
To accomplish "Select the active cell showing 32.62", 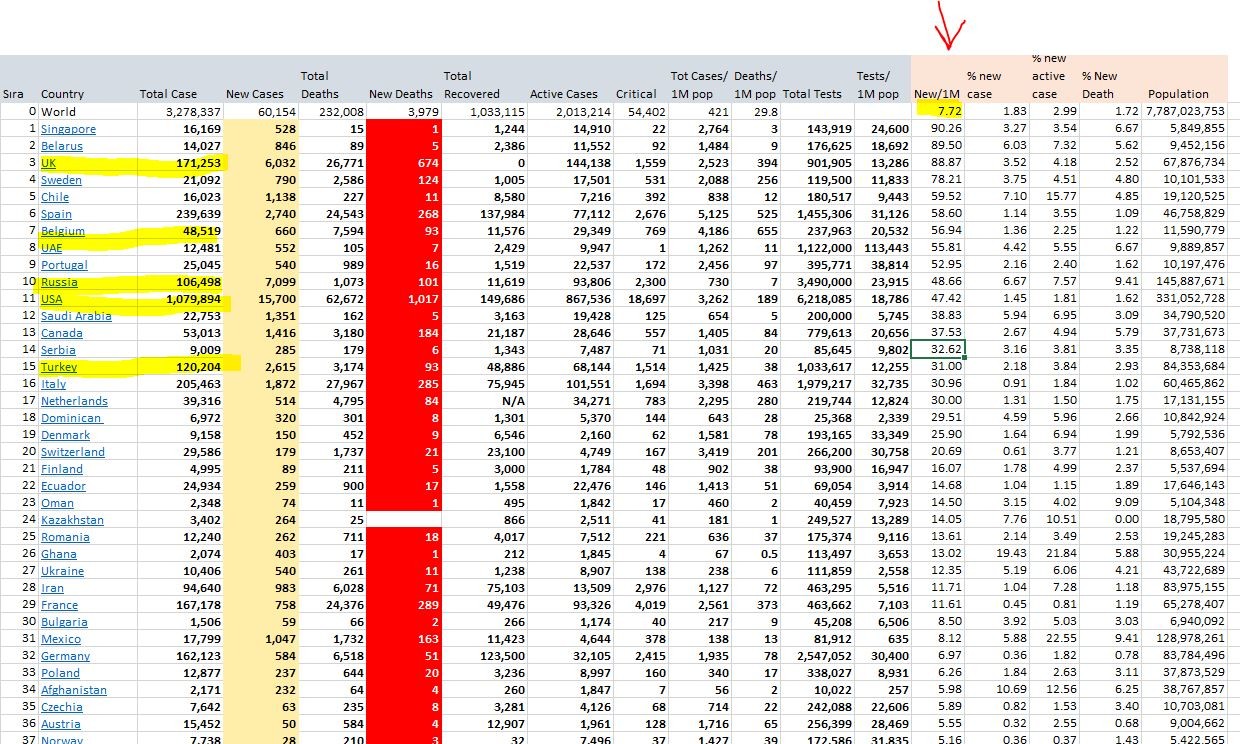I will (x=938, y=349).
